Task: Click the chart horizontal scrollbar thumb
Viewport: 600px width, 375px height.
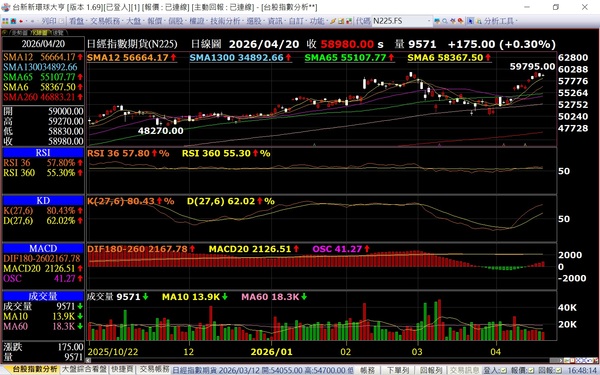Action: tap(555, 360)
